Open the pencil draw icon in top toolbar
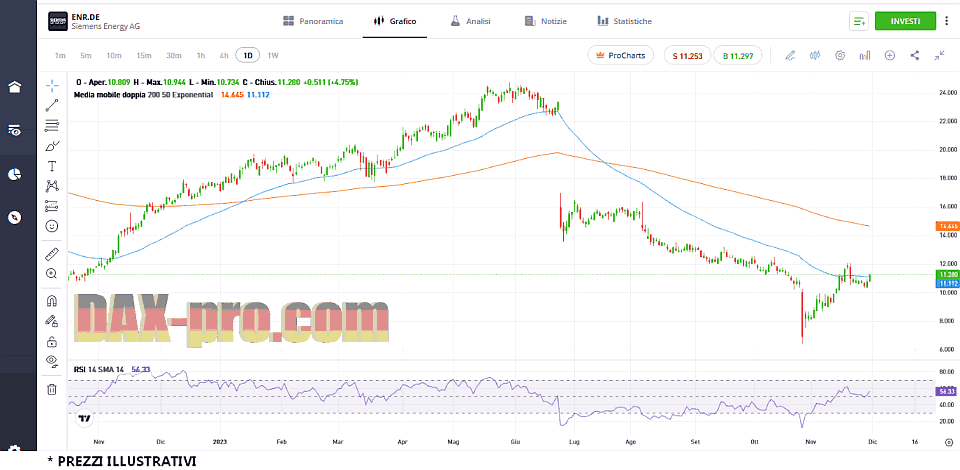This screenshot has width=960, height=470. point(790,55)
